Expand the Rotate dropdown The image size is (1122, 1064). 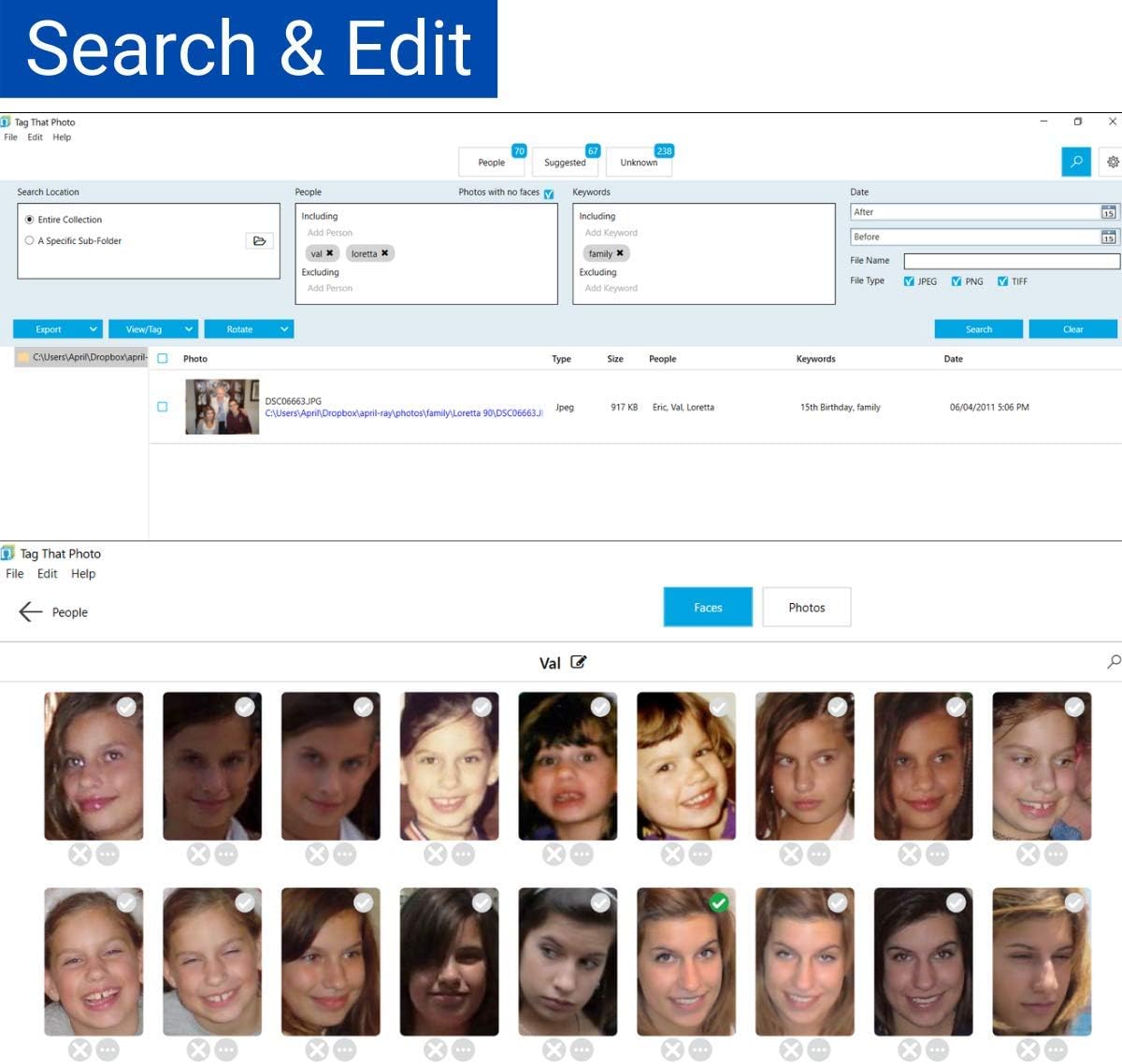pos(284,329)
